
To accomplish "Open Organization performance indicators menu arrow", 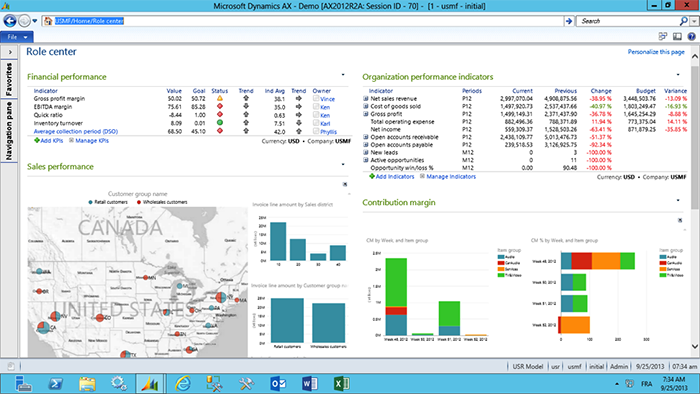I will (x=678, y=75).
